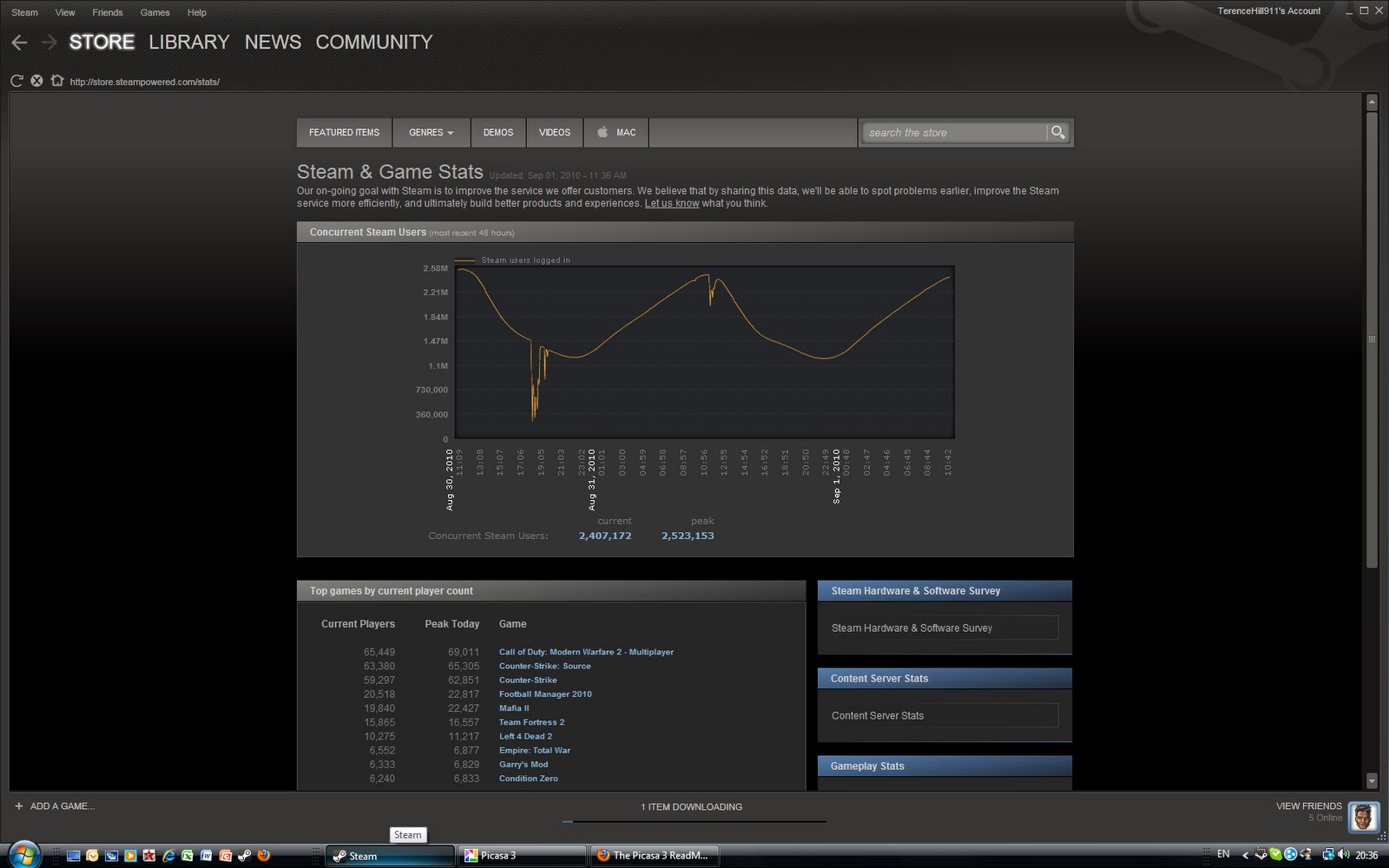Open the Friends menu
Viewport: 1389px width, 868px height.
coord(108,12)
